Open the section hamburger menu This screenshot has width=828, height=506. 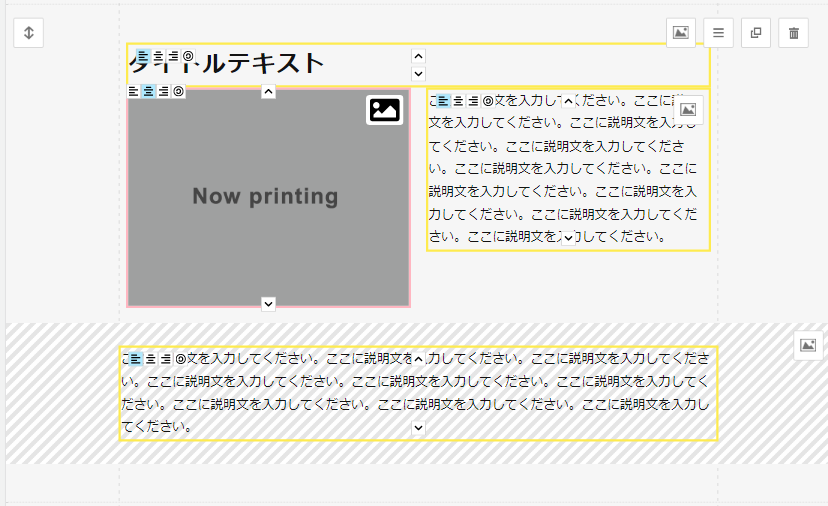718,32
